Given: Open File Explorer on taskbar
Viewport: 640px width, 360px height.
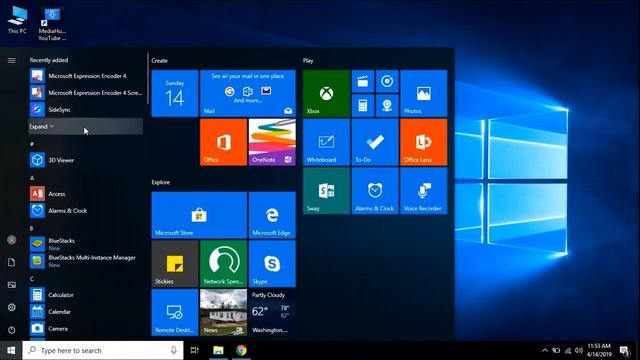Looking at the screenshot, I should coord(218,350).
